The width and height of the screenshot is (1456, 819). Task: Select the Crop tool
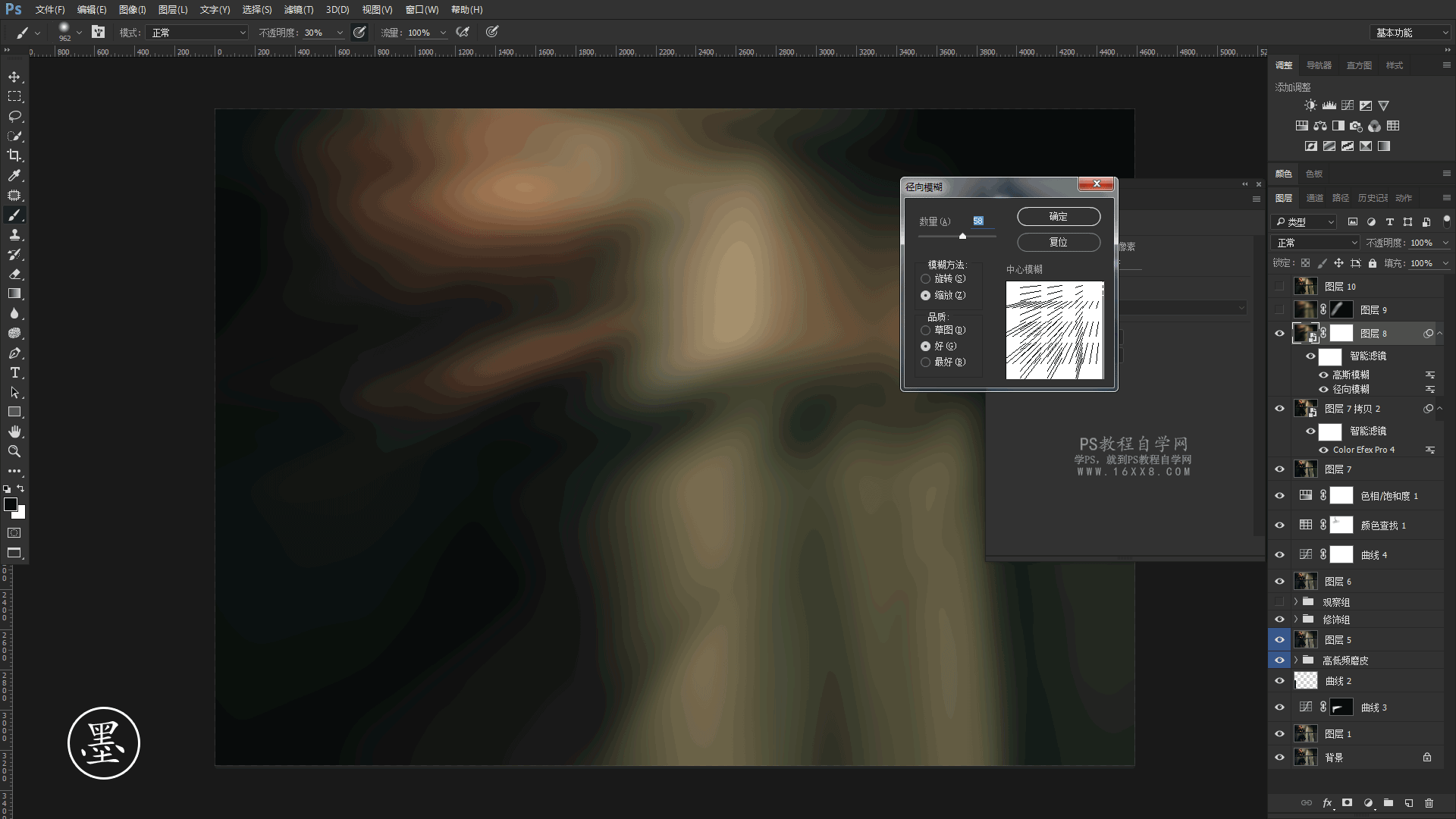[x=14, y=155]
